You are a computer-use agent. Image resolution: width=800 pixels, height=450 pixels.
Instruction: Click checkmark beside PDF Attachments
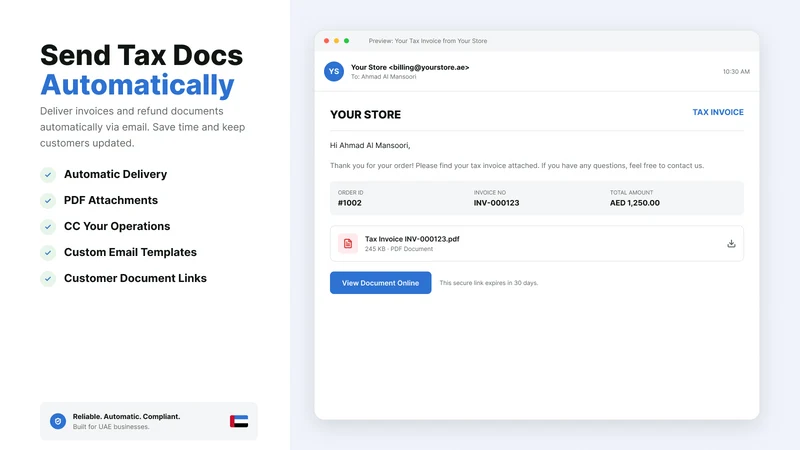[x=48, y=201]
